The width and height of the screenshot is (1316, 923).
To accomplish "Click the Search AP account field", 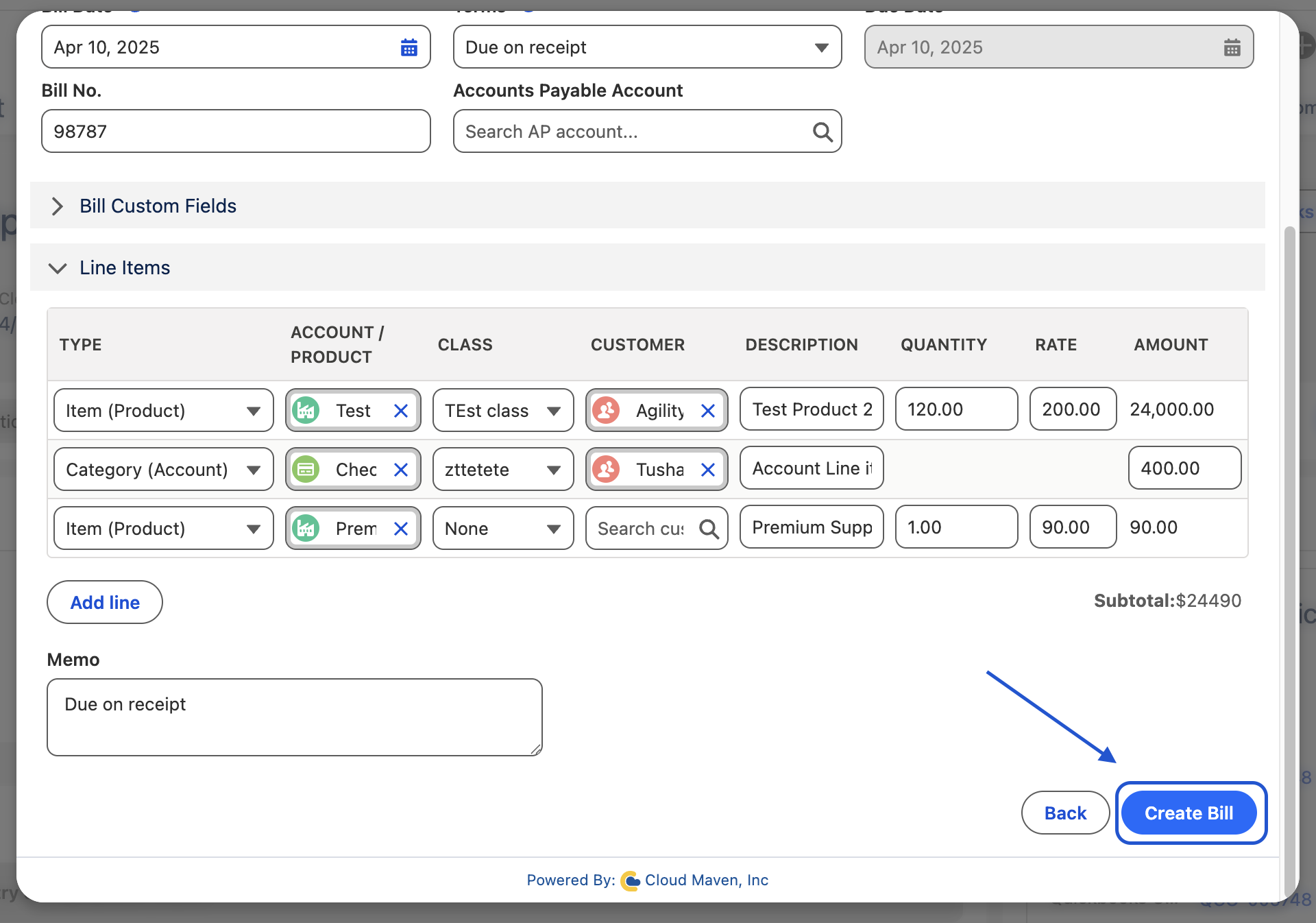I will 647,132.
